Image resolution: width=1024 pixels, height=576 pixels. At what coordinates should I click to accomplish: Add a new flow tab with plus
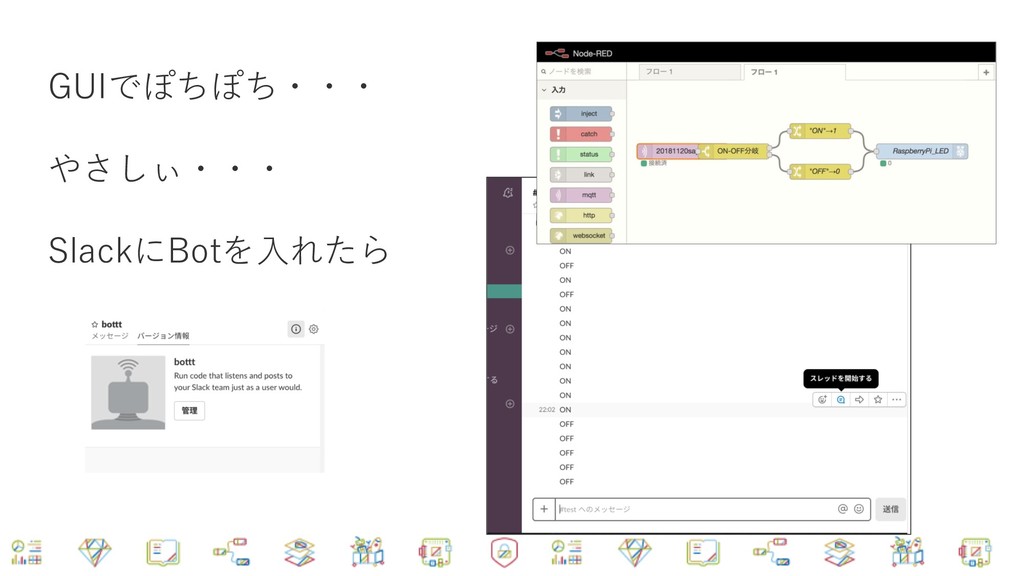point(986,72)
